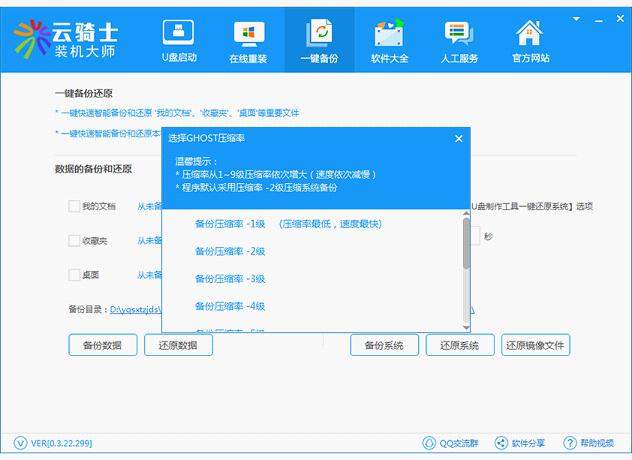Adjust the seconds spinner next to 秒
Image resolution: width=632 pixels, height=460 pixels.
tap(475, 237)
